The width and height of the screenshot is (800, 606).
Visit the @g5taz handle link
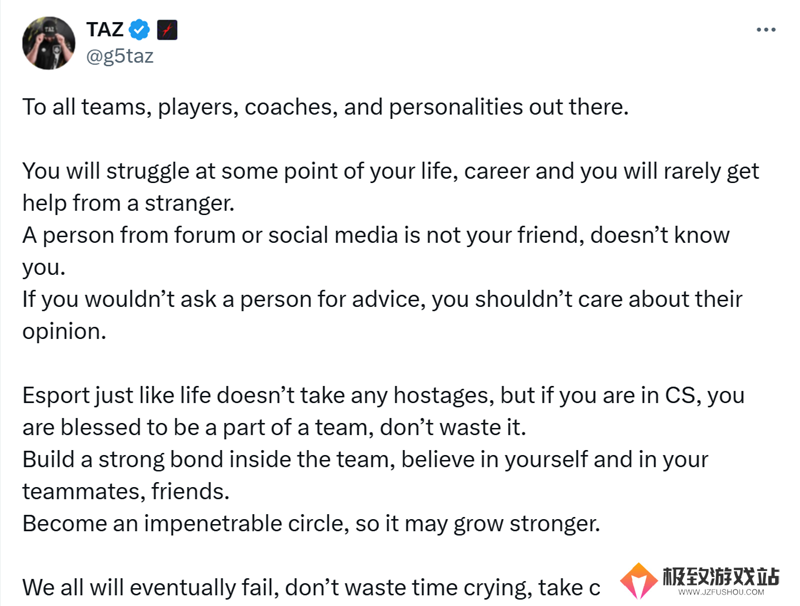pos(119,56)
